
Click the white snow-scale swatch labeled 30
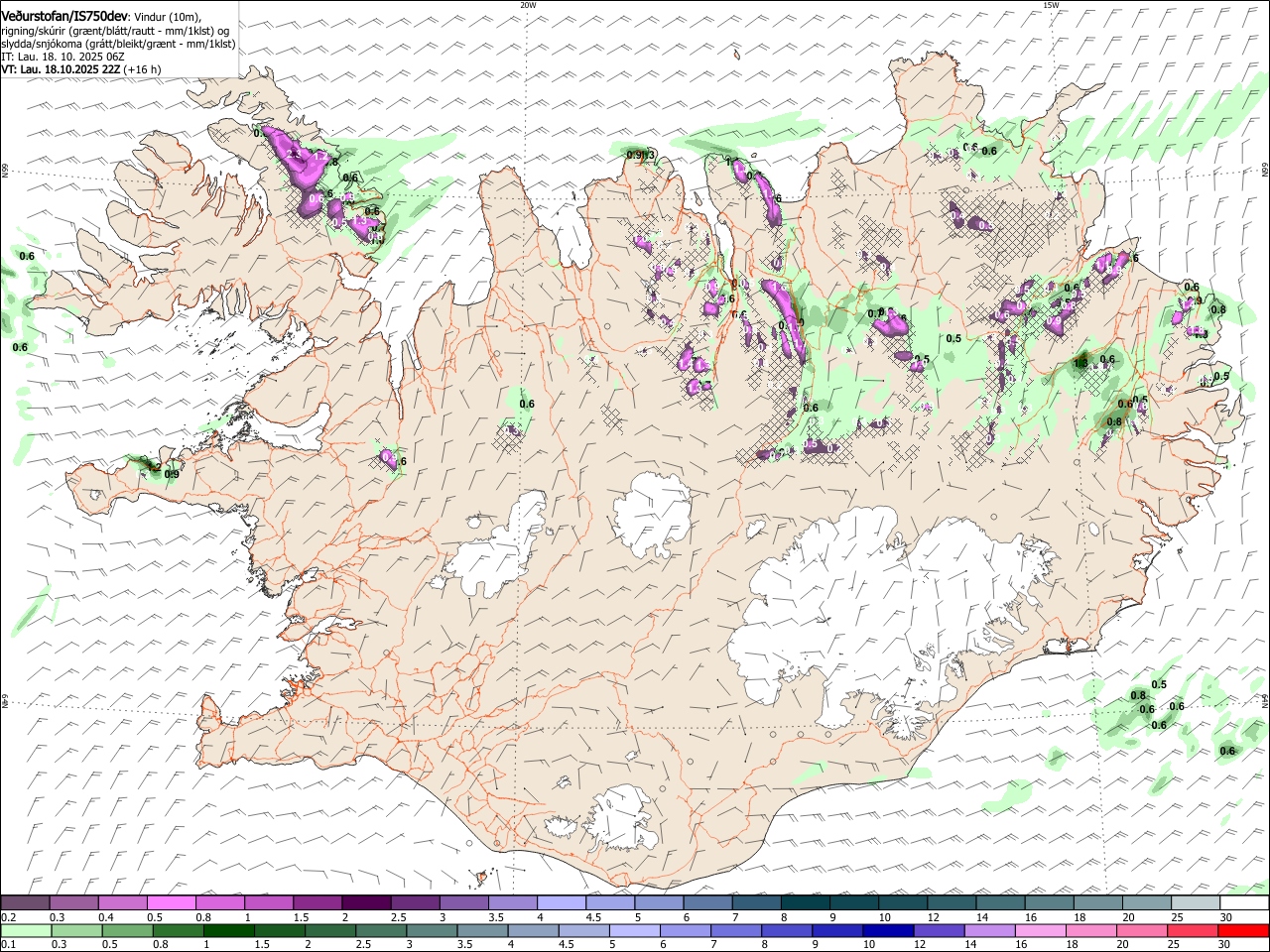tap(1244, 902)
